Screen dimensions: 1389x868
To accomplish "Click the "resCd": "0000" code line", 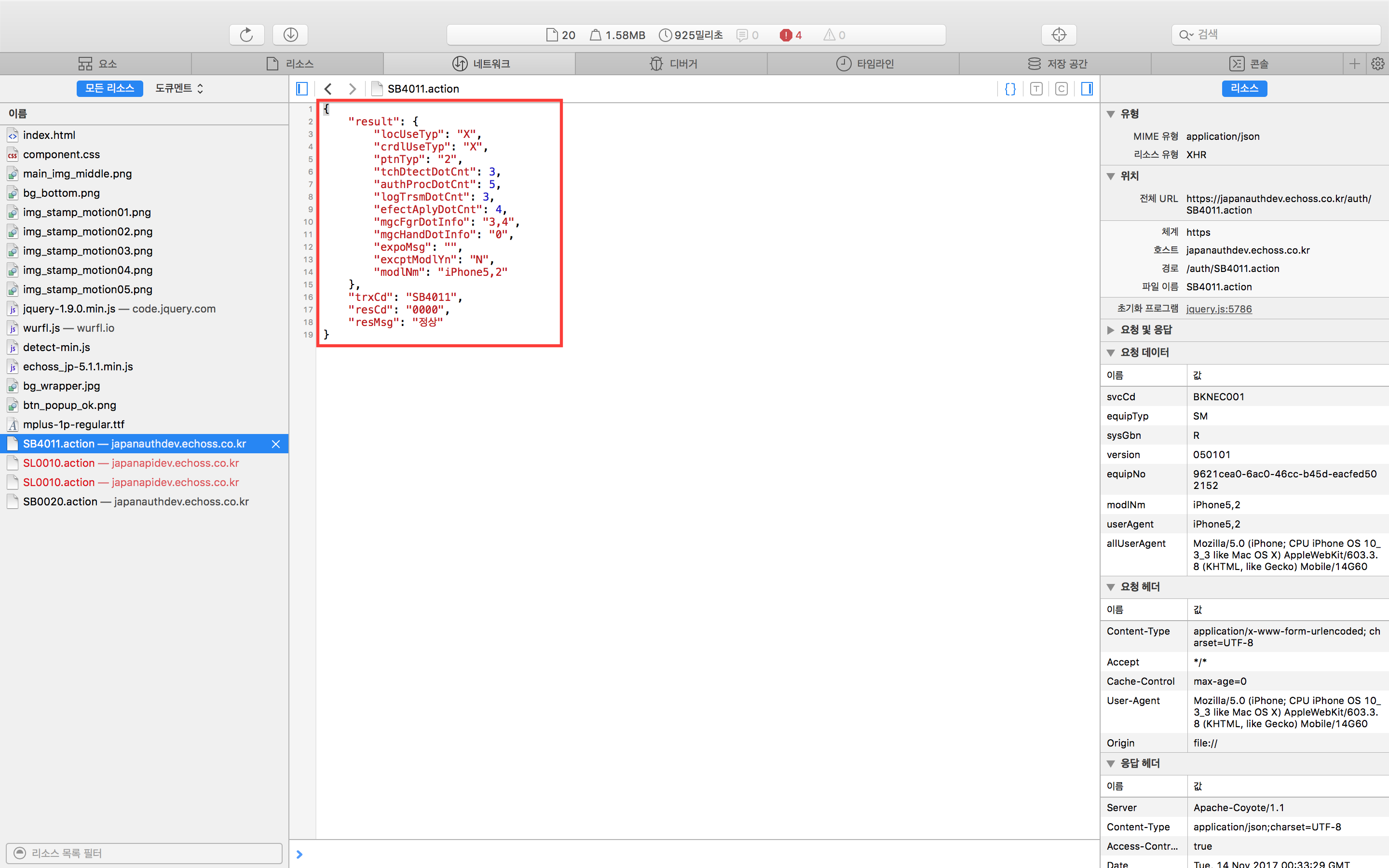I will (x=399, y=310).
